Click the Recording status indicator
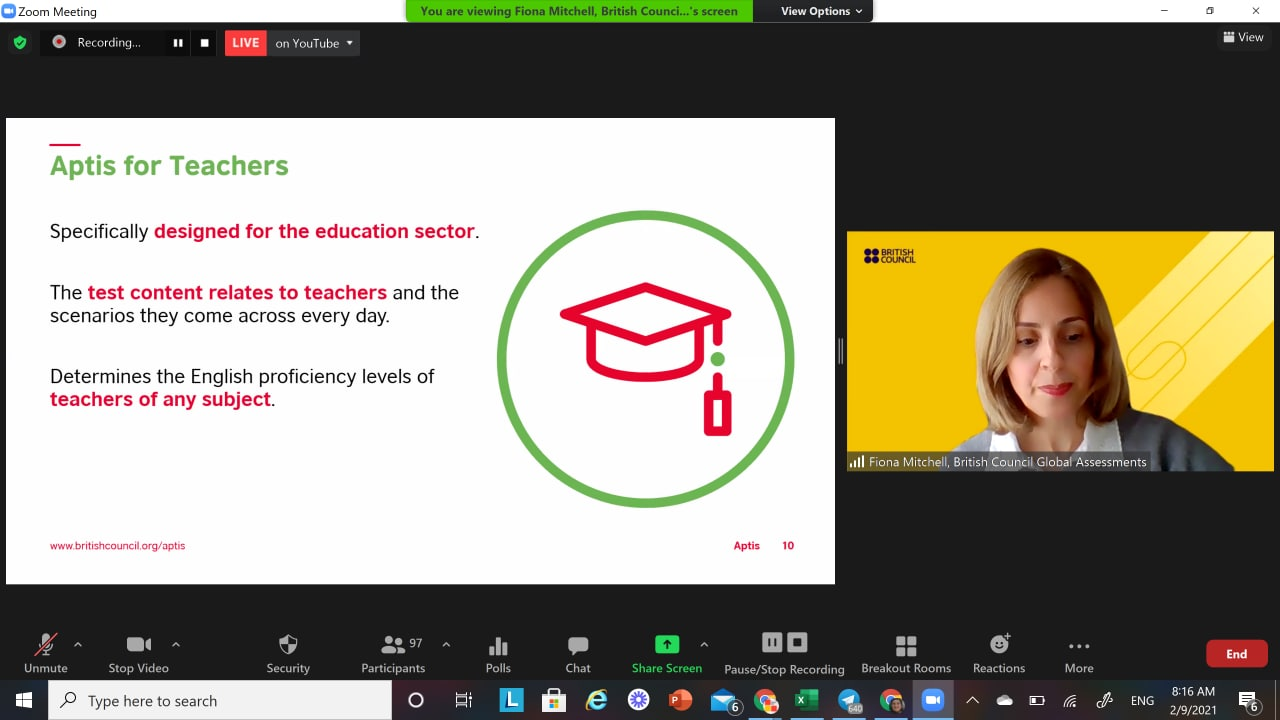The image size is (1280, 720). [x=98, y=43]
